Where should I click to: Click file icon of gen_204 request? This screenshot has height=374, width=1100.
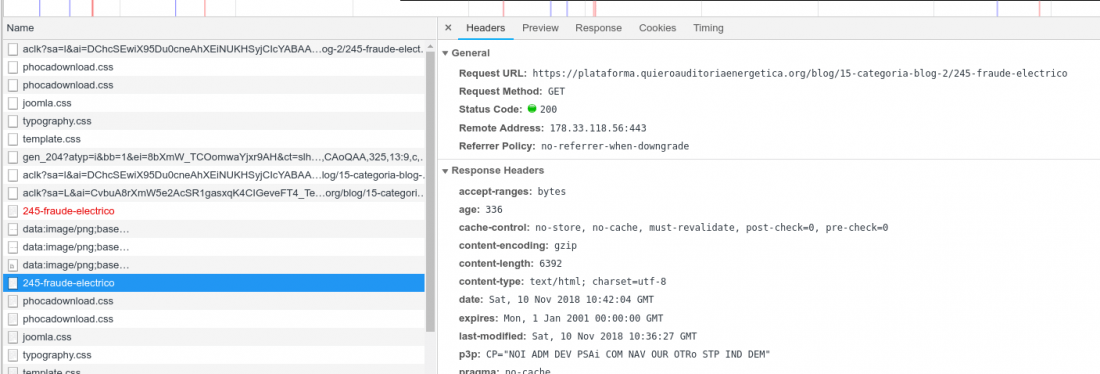coord(13,157)
